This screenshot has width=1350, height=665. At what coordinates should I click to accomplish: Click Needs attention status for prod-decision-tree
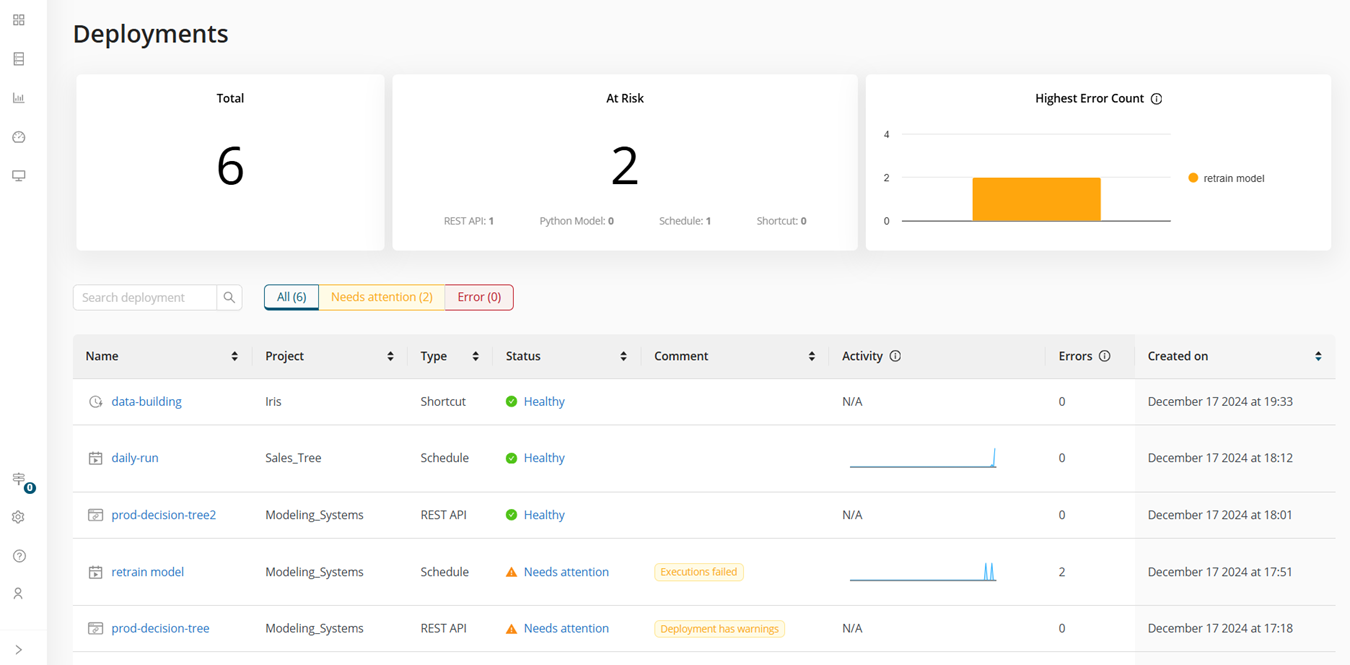pos(566,628)
